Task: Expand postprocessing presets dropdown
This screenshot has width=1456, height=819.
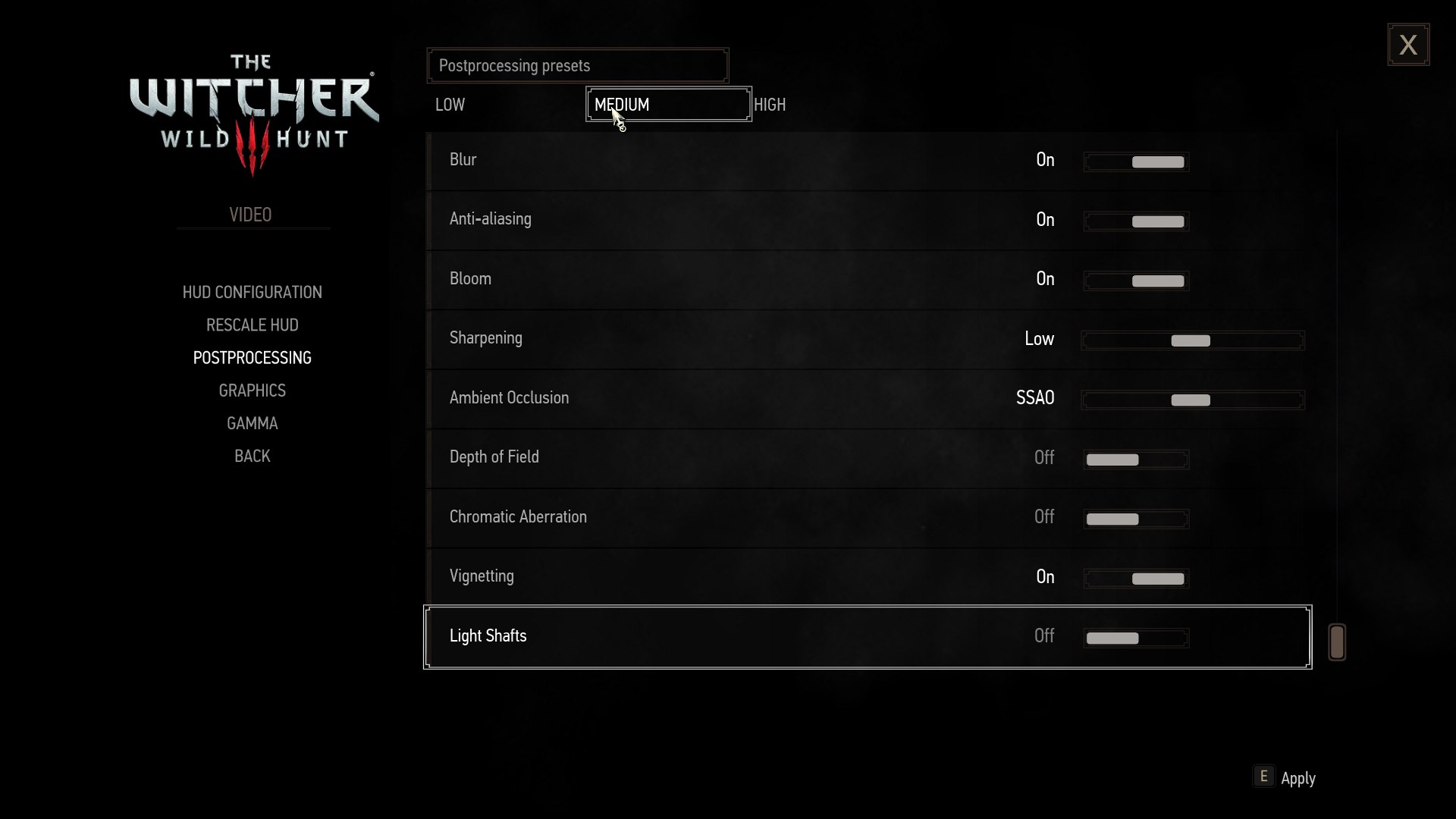Action: (x=577, y=64)
